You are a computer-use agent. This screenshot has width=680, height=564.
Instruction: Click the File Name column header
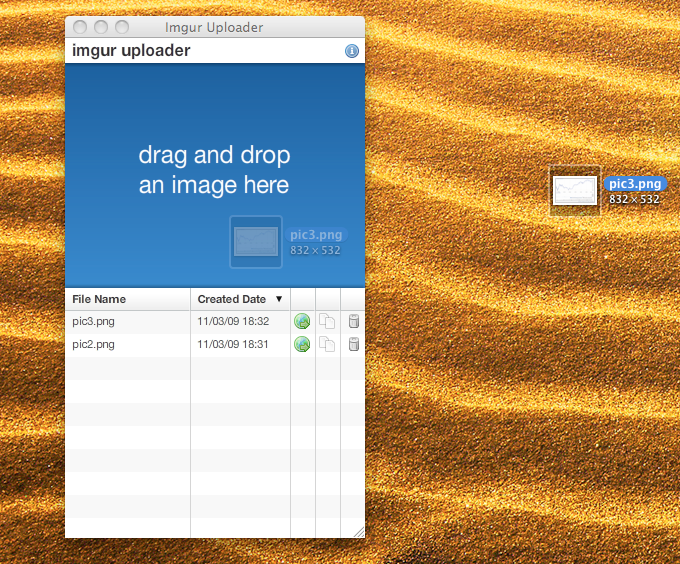128,299
